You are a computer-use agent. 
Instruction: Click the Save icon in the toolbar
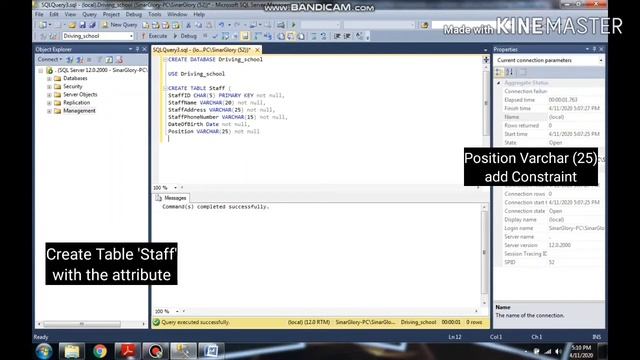click(x=82, y=25)
